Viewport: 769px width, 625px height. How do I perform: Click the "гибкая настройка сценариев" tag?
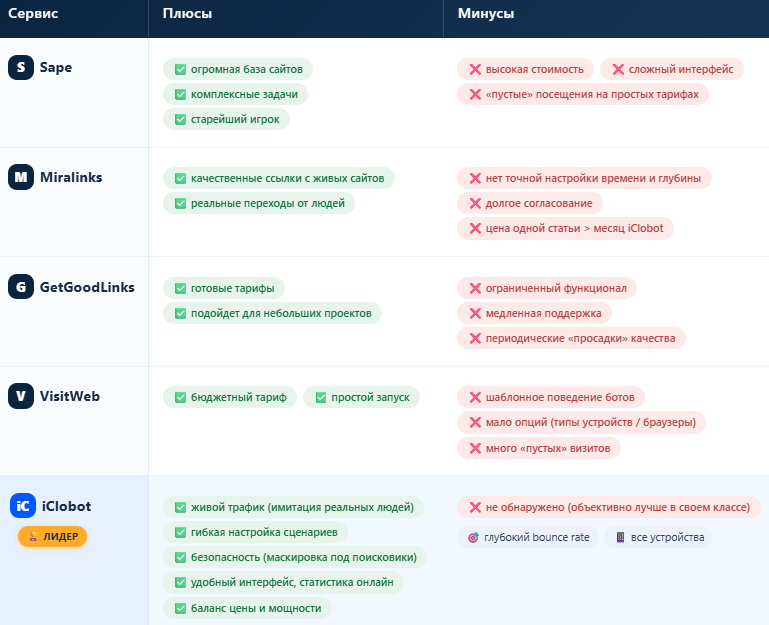click(x=256, y=532)
